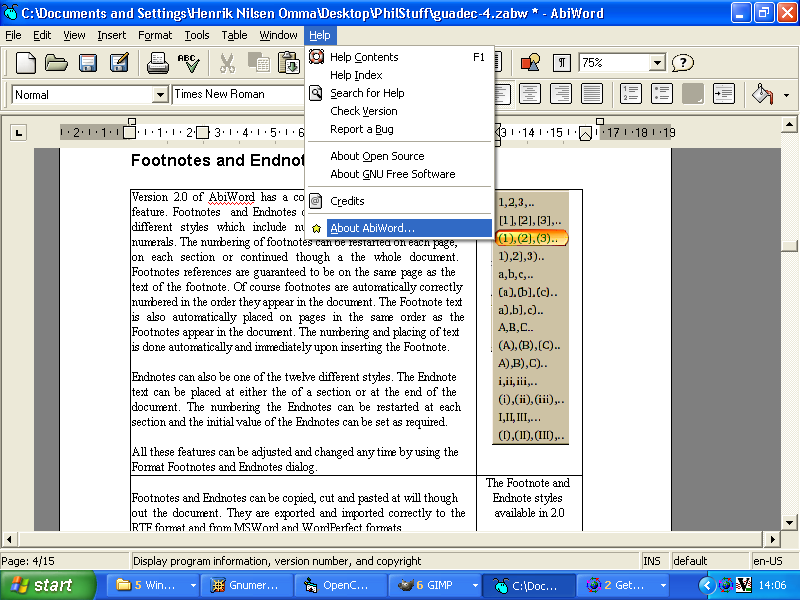Toggle the show paragraph marks button
Viewport: 800px width, 600px height.
[562, 63]
